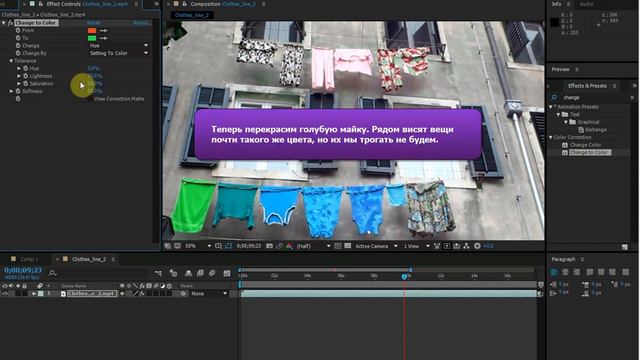Switch to the Audio panel tab

(x=587, y=4)
